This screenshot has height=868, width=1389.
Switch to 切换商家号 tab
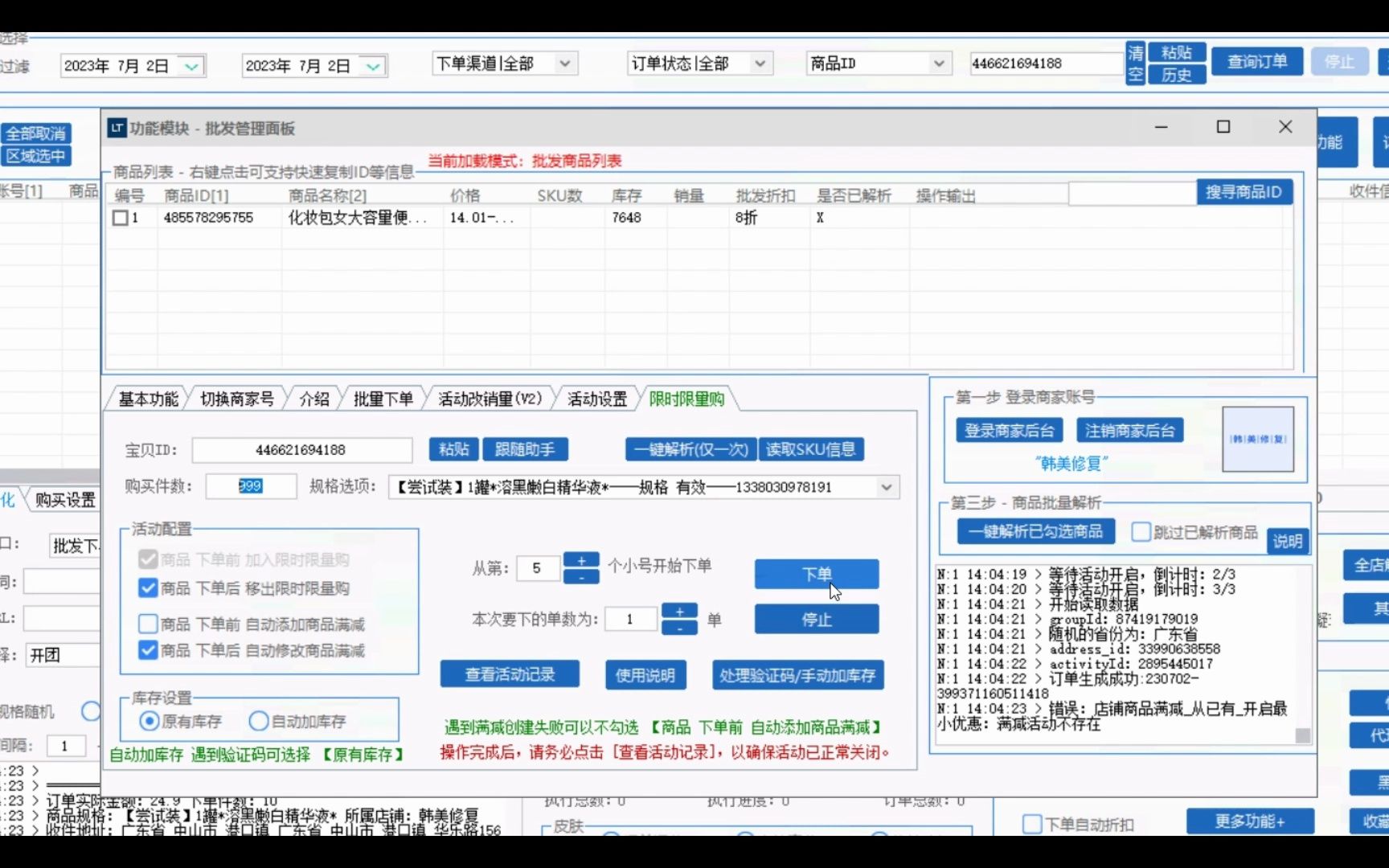tap(237, 399)
